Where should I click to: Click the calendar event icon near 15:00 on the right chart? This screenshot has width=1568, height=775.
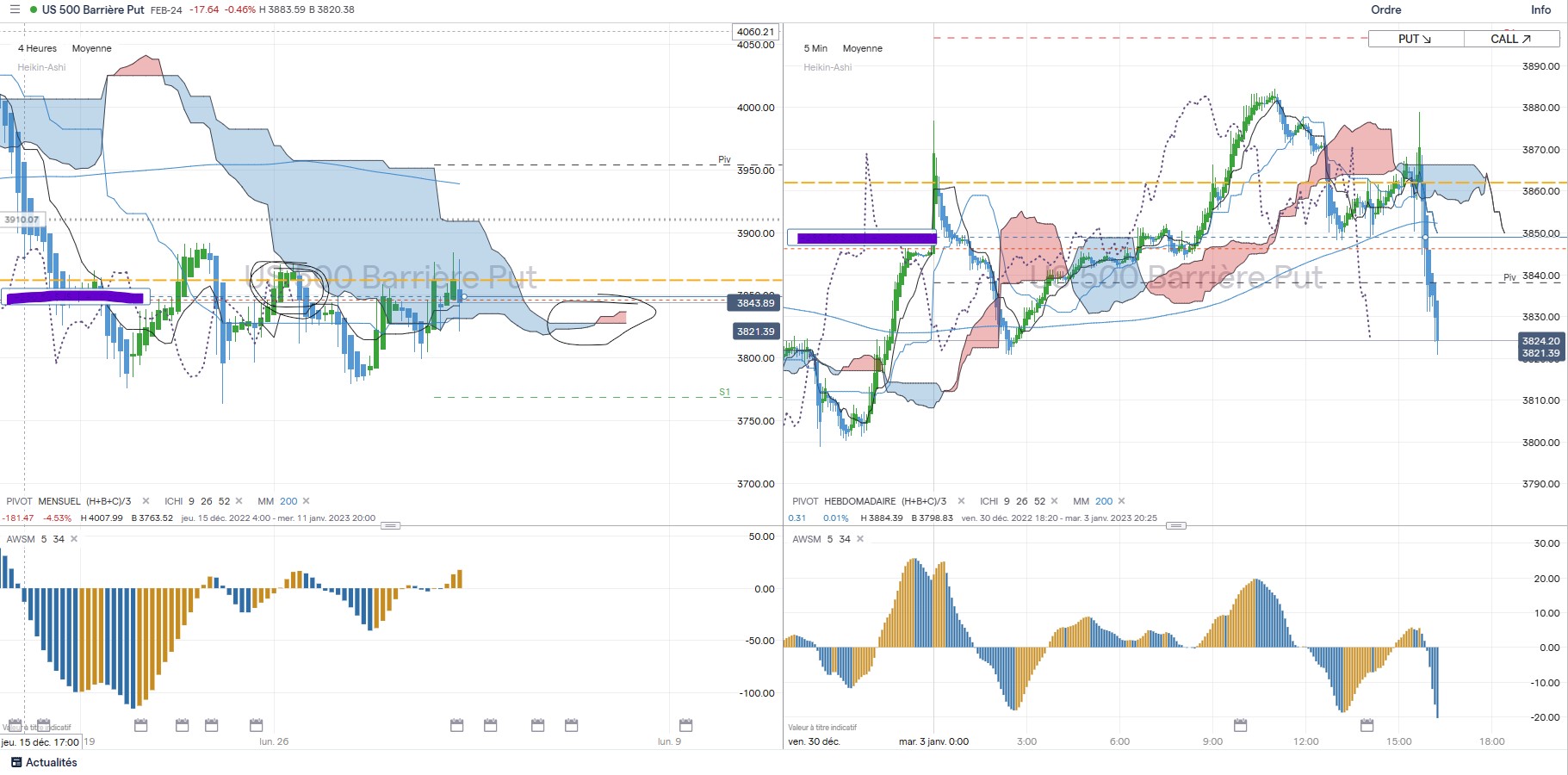click(x=1367, y=725)
